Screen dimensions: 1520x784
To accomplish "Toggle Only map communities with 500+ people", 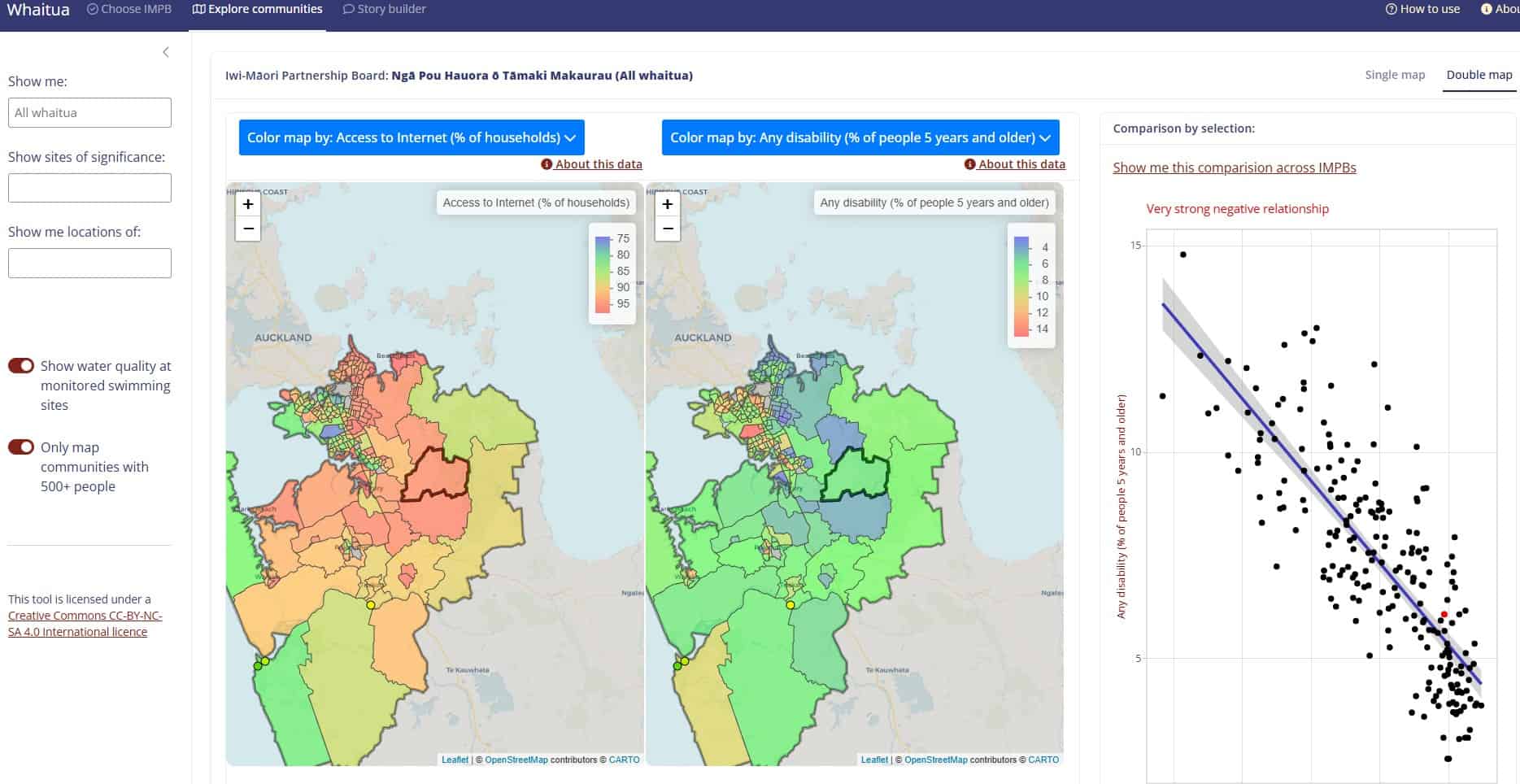I will coord(21,447).
